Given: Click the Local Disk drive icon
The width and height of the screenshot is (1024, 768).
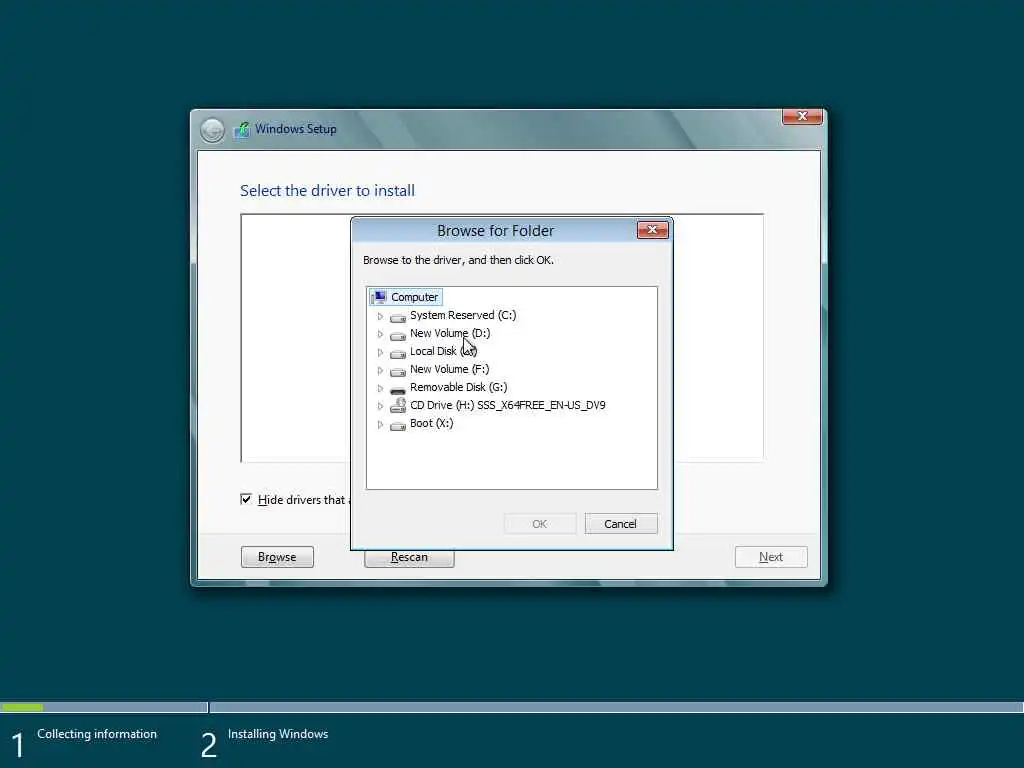Looking at the screenshot, I should 398,353.
